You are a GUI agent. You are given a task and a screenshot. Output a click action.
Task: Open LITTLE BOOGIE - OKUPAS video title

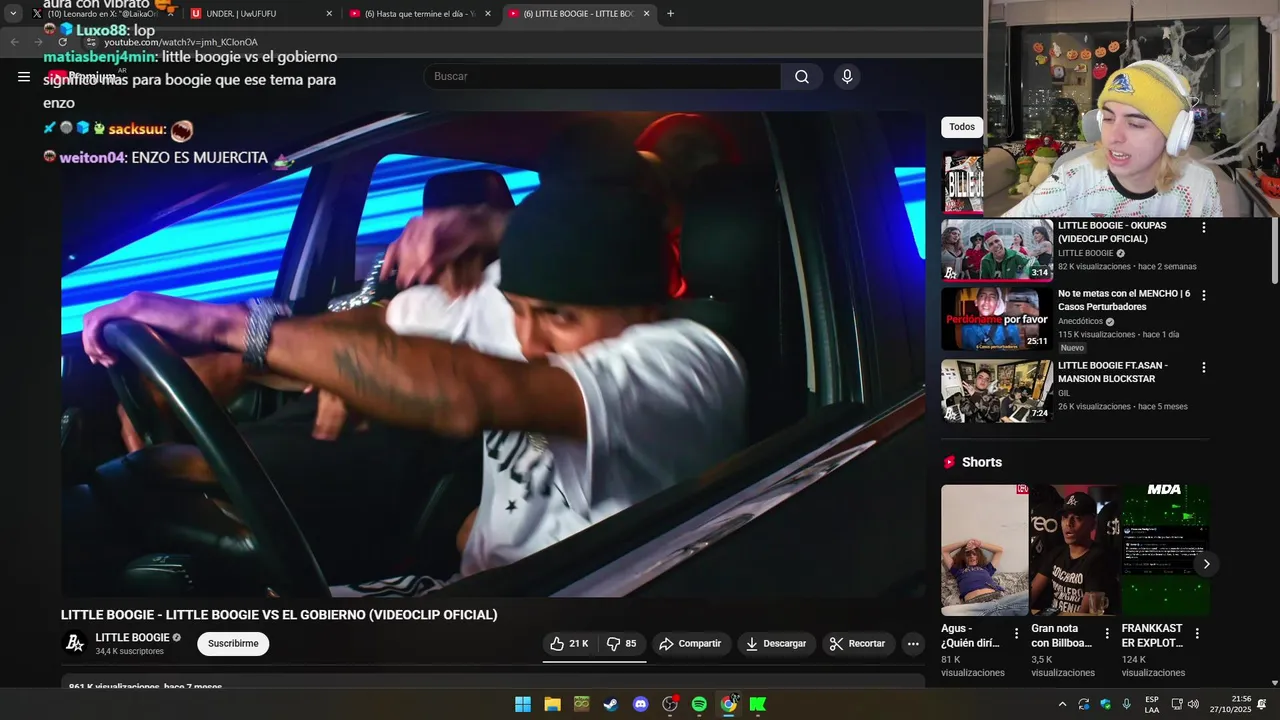(1112, 232)
